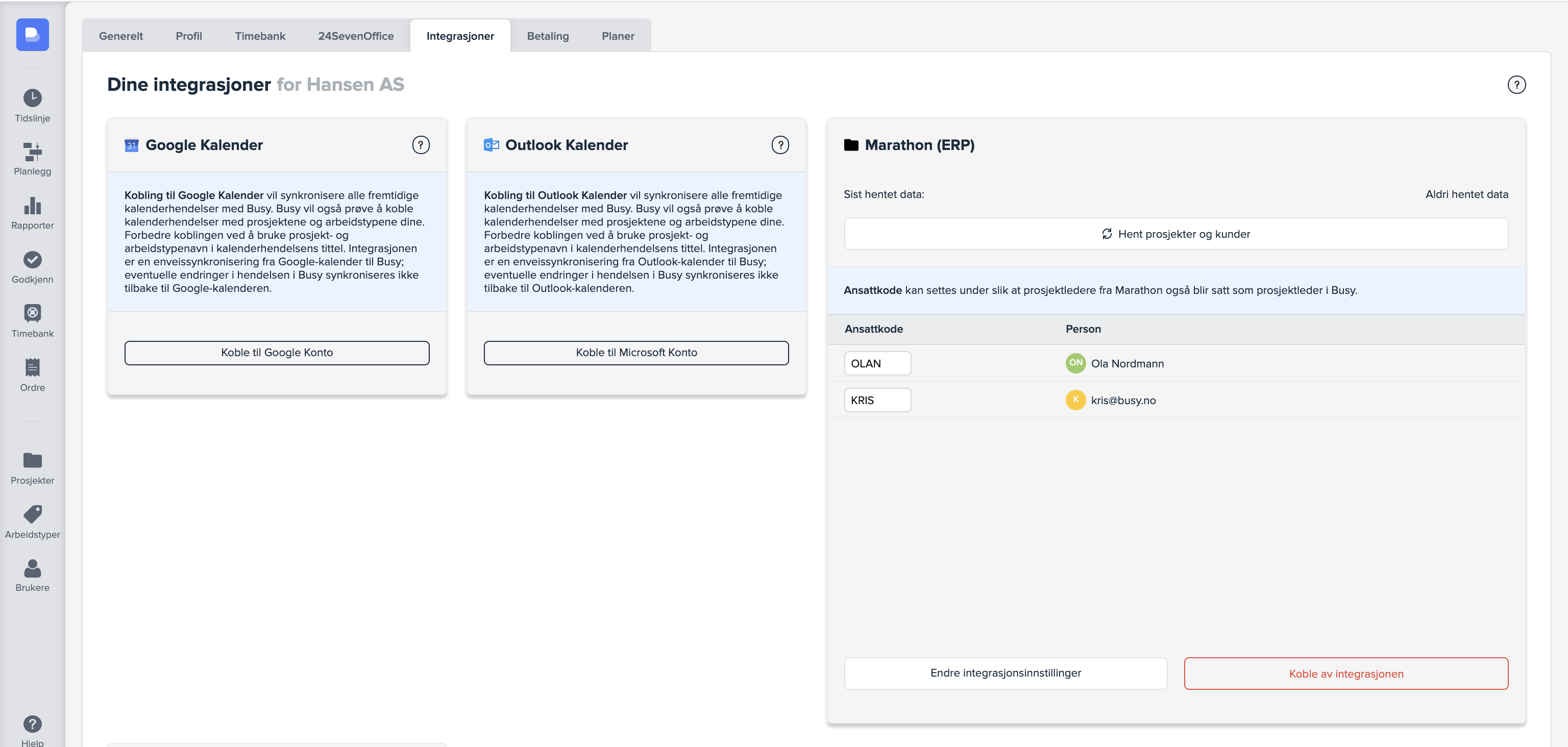Click Outlook Kalender help question icon

click(x=780, y=145)
